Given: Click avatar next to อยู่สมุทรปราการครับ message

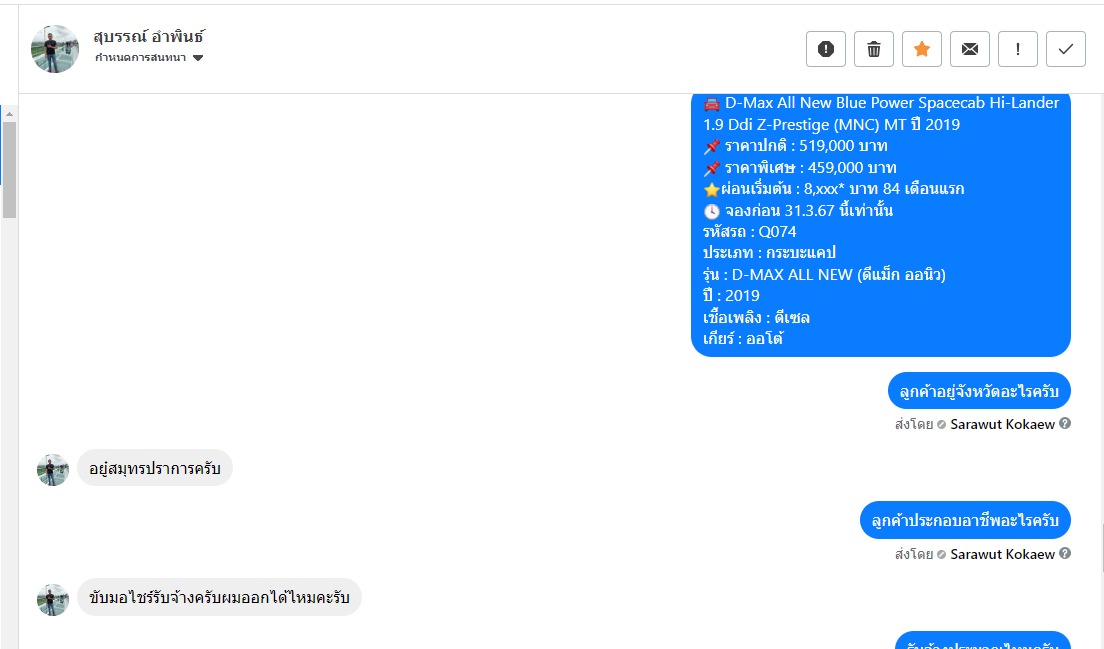Looking at the screenshot, I should pyautogui.click(x=53, y=470).
